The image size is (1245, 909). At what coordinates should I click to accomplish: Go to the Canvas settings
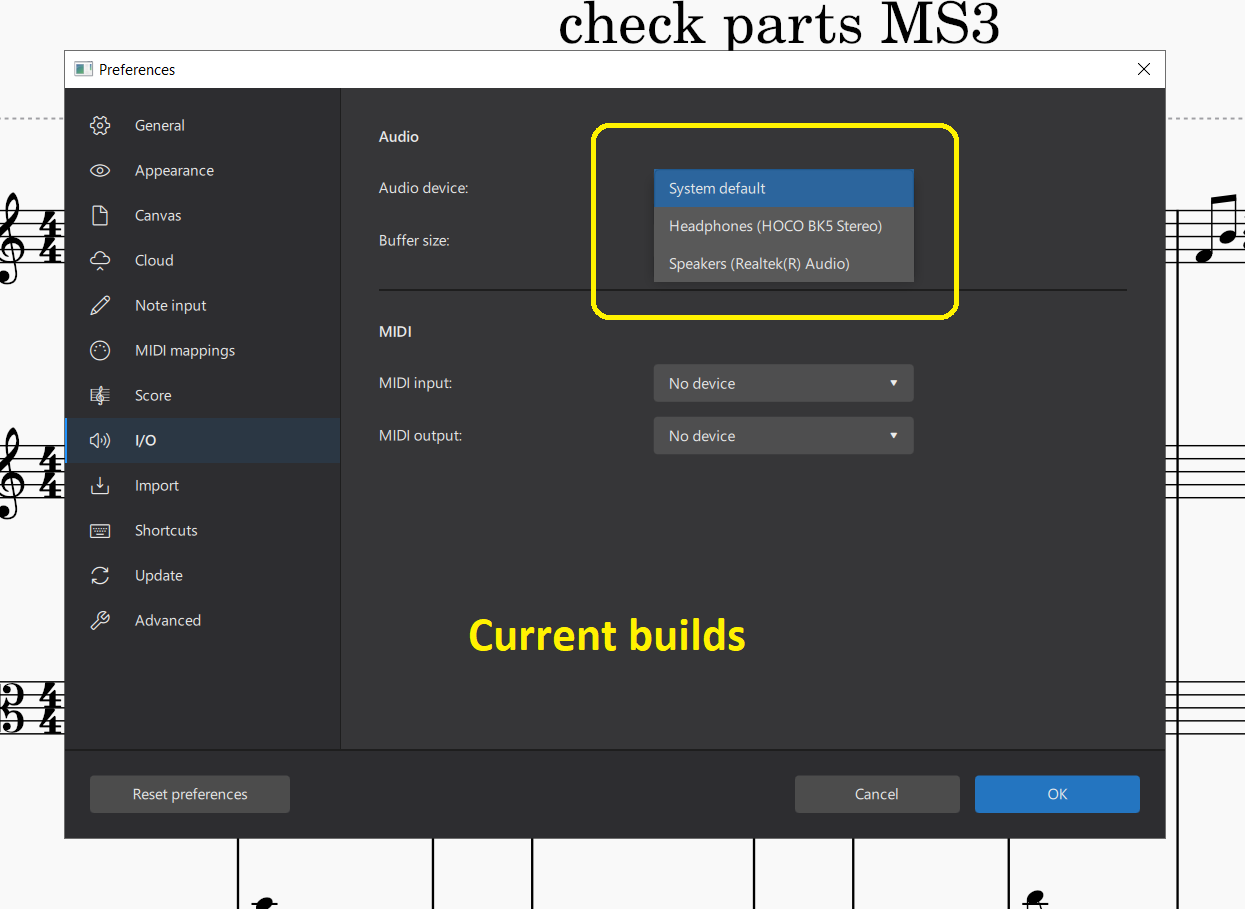coord(203,215)
